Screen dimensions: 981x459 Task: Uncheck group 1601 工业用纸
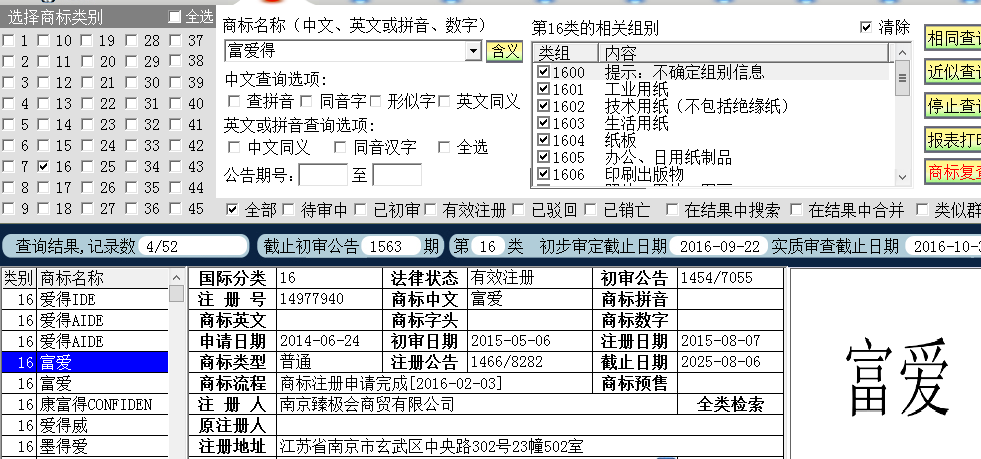(x=544, y=89)
